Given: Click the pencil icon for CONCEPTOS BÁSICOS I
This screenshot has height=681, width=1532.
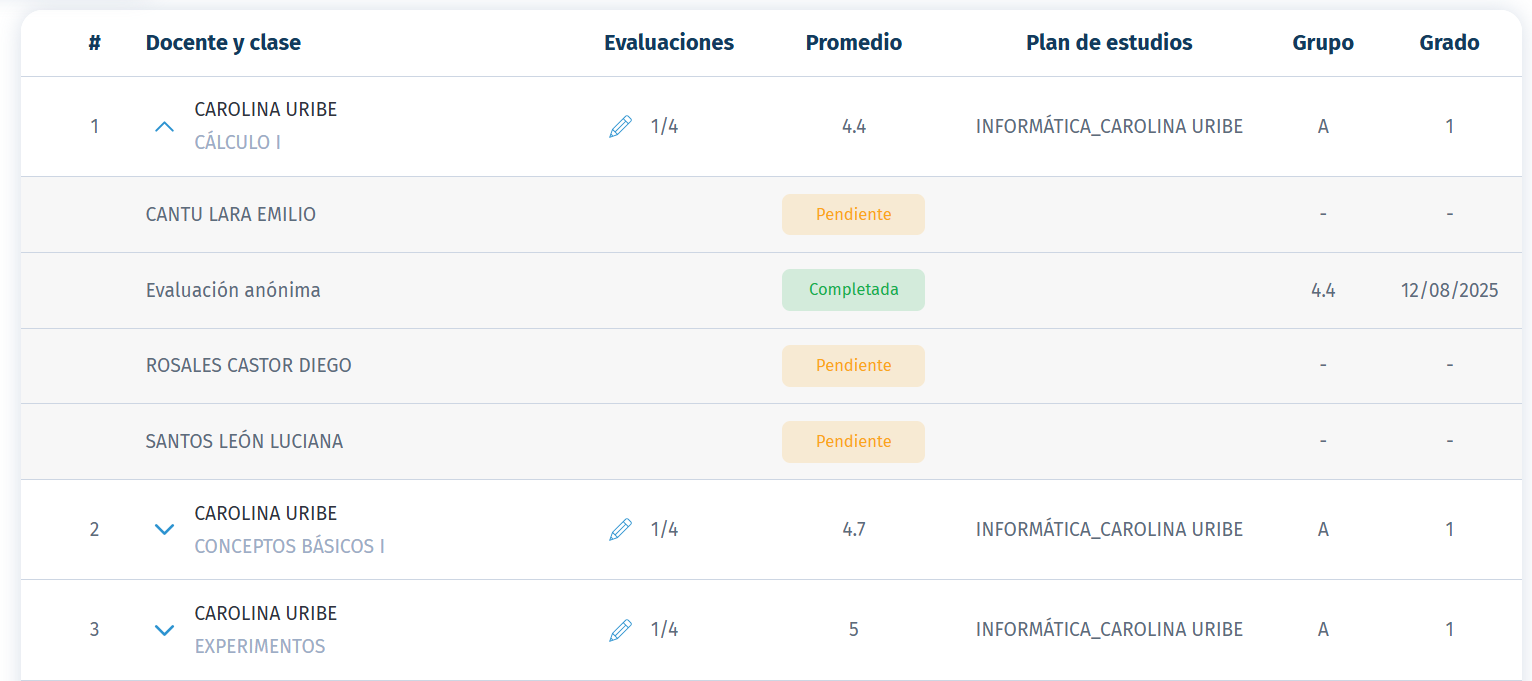Looking at the screenshot, I should coord(620,530).
